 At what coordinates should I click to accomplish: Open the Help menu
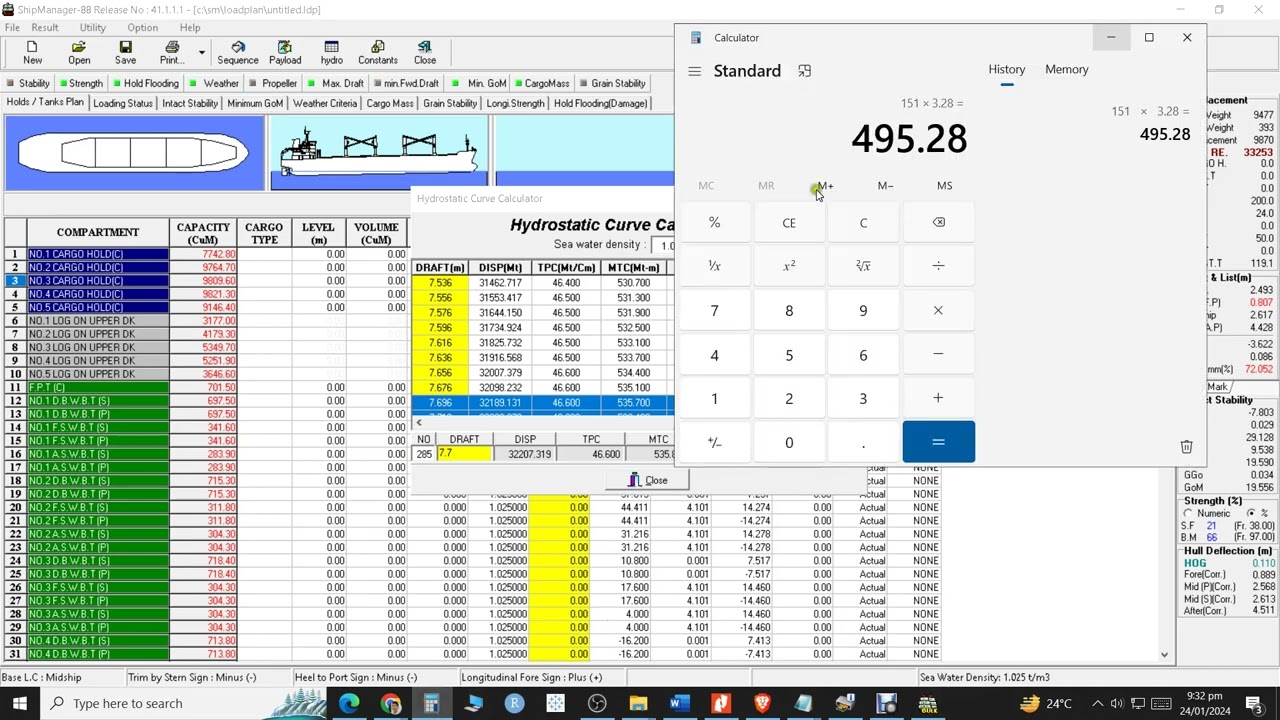click(x=190, y=27)
